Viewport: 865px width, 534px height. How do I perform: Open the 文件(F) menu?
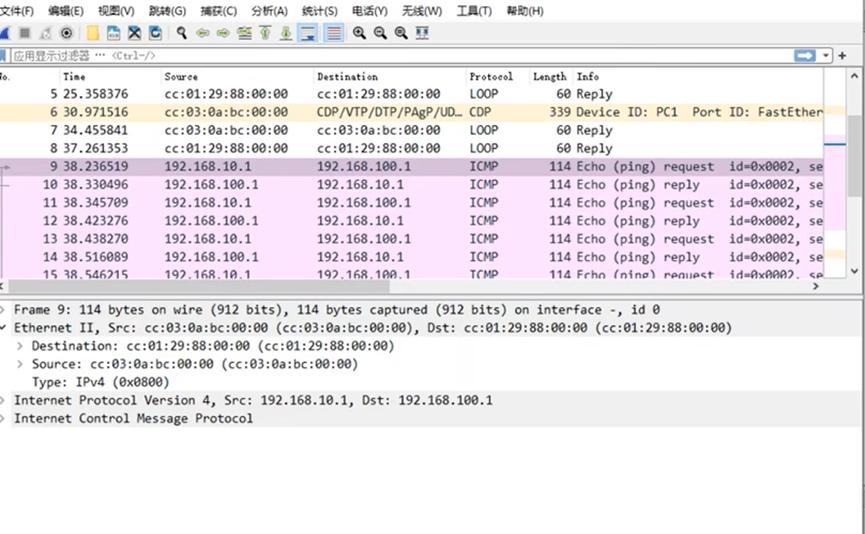coord(16,11)
